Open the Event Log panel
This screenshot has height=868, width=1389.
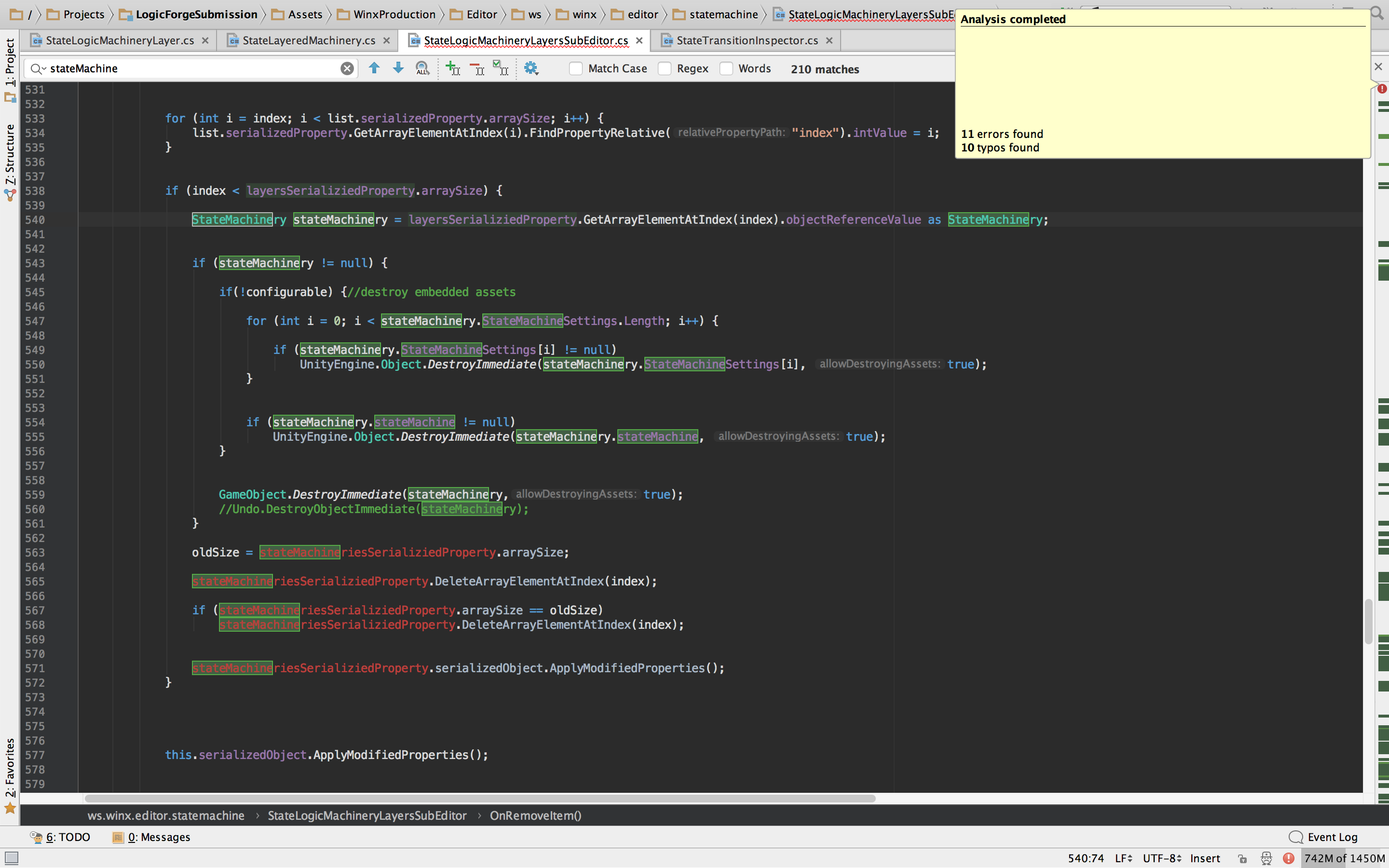point(1323,837)
